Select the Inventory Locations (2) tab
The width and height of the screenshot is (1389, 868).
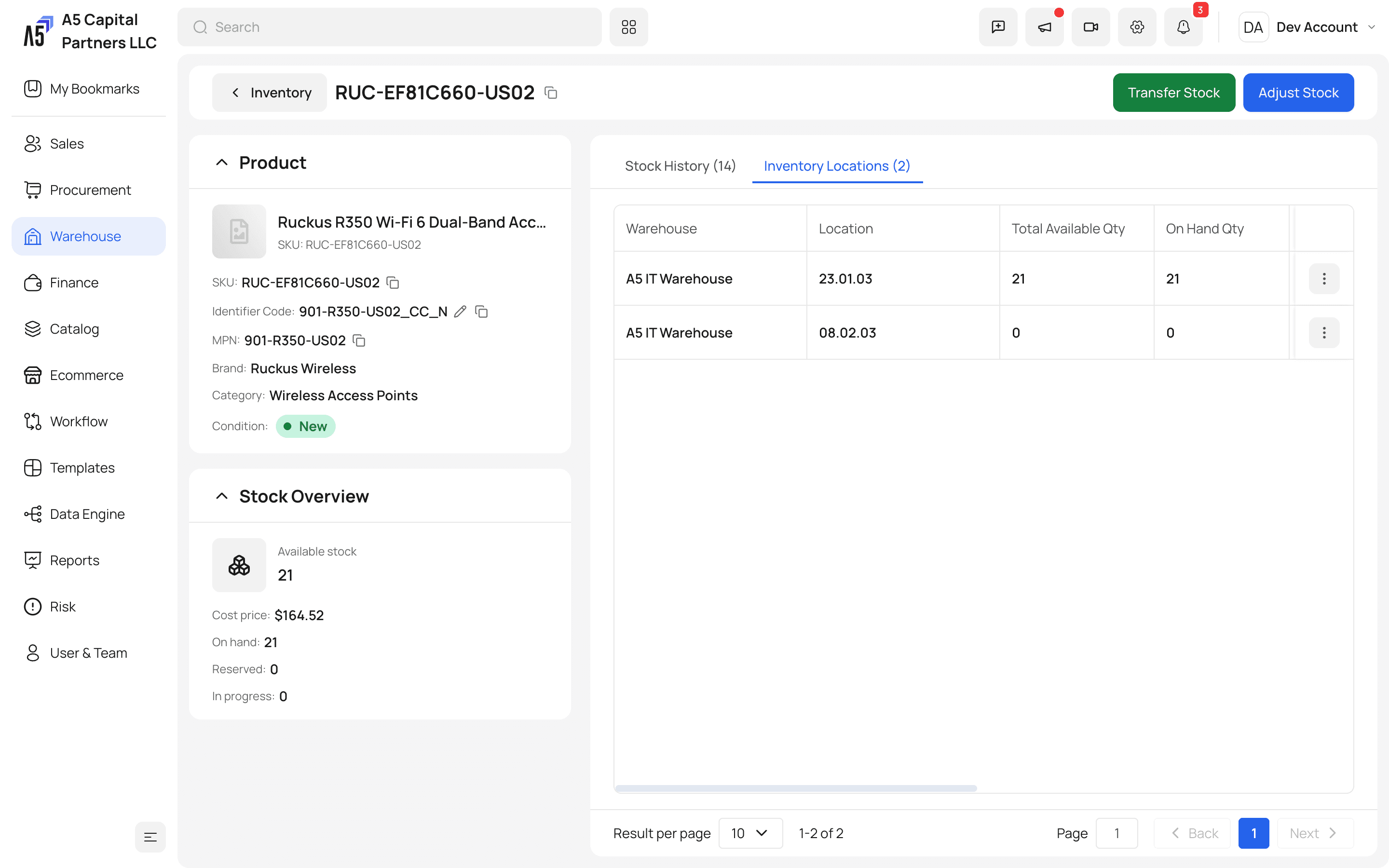coord(837,166)
